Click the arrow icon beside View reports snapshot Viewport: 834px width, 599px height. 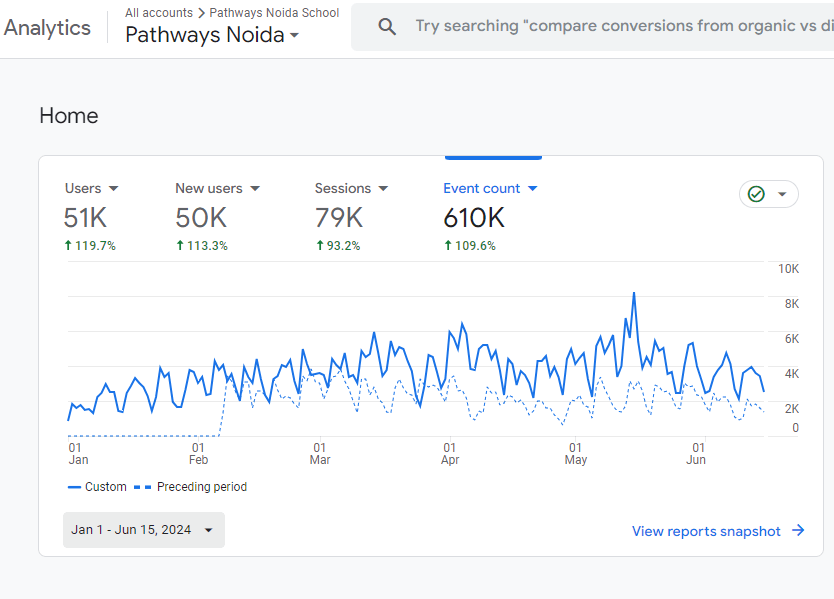(798, 531)
